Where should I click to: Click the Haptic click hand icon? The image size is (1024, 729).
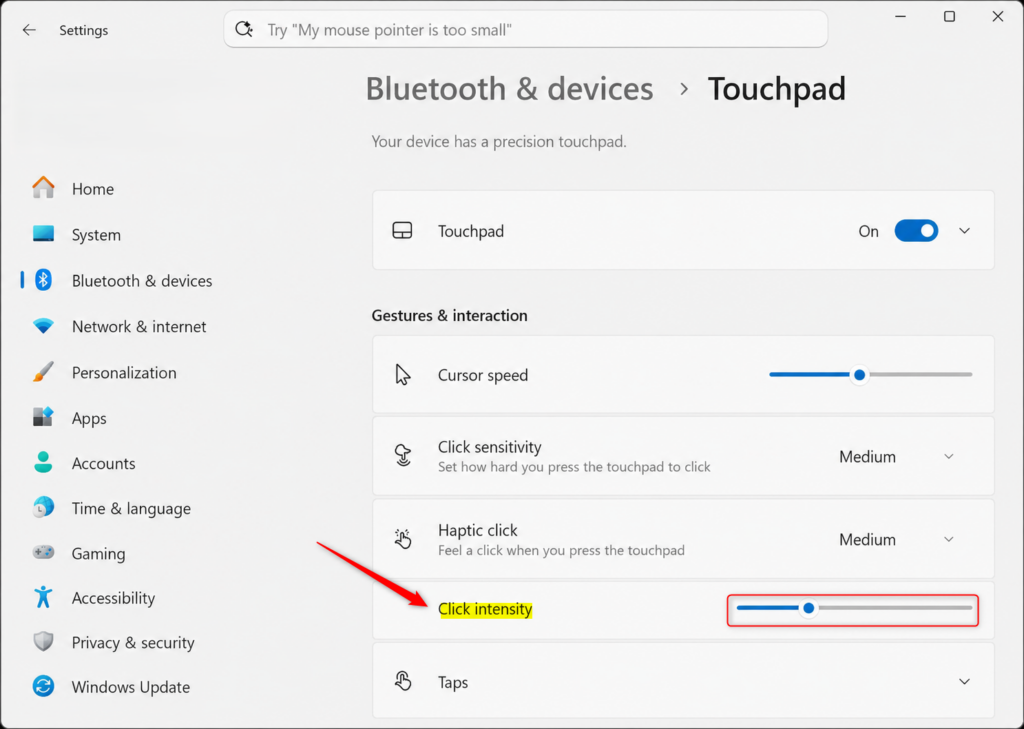pos(403,539)
